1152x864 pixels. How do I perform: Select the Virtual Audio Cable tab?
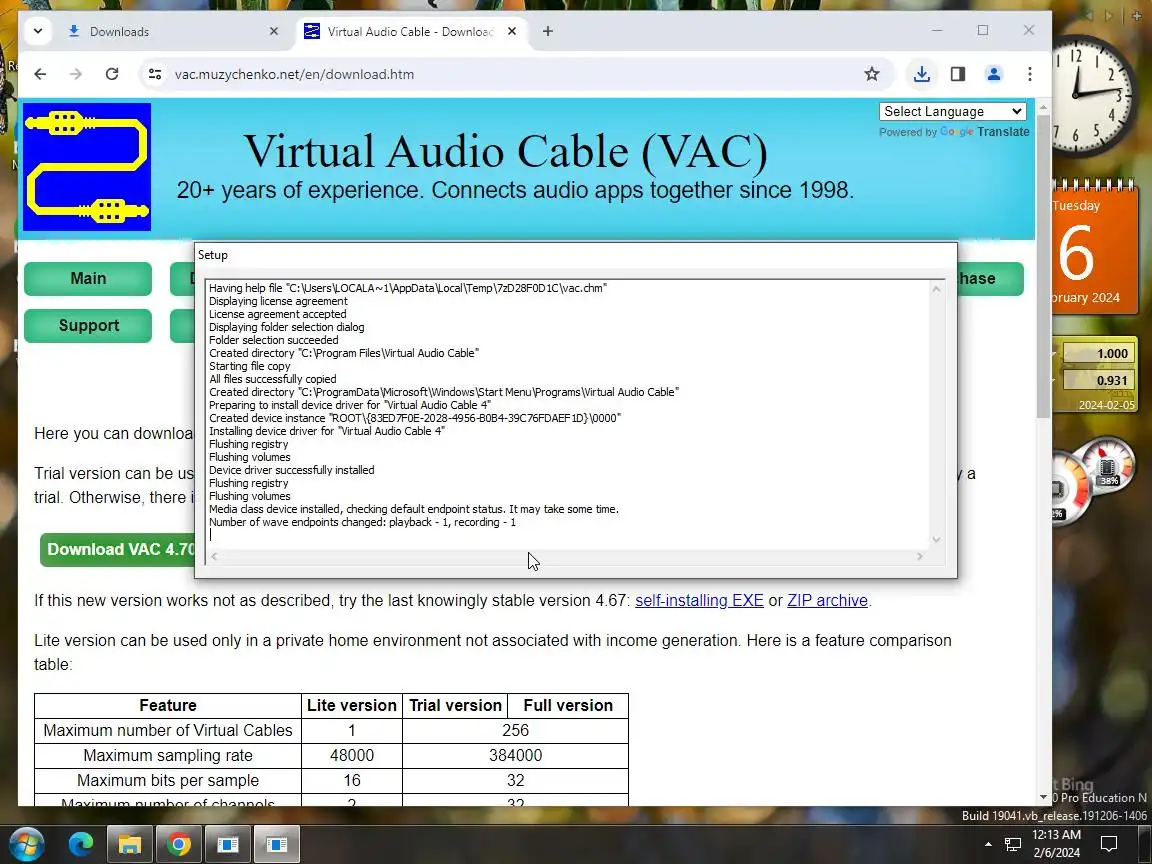click(411, 32)
